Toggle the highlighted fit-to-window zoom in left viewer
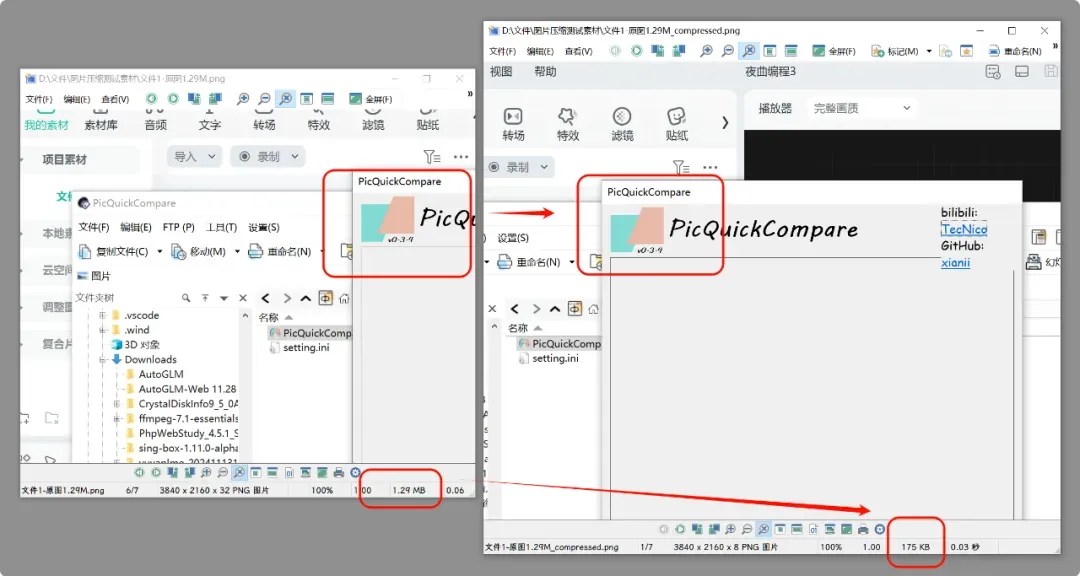 (x=285, y=99)
